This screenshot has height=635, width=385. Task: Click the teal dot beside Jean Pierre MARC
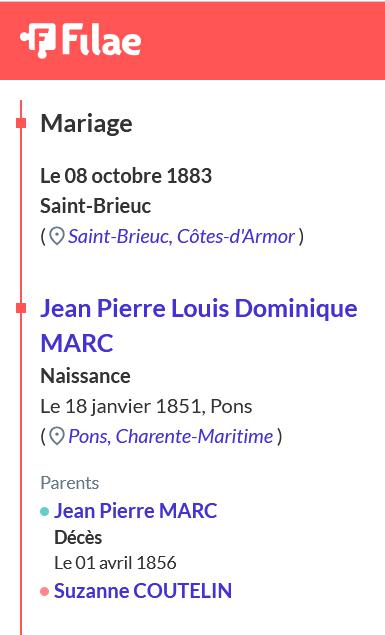[45, 511]
